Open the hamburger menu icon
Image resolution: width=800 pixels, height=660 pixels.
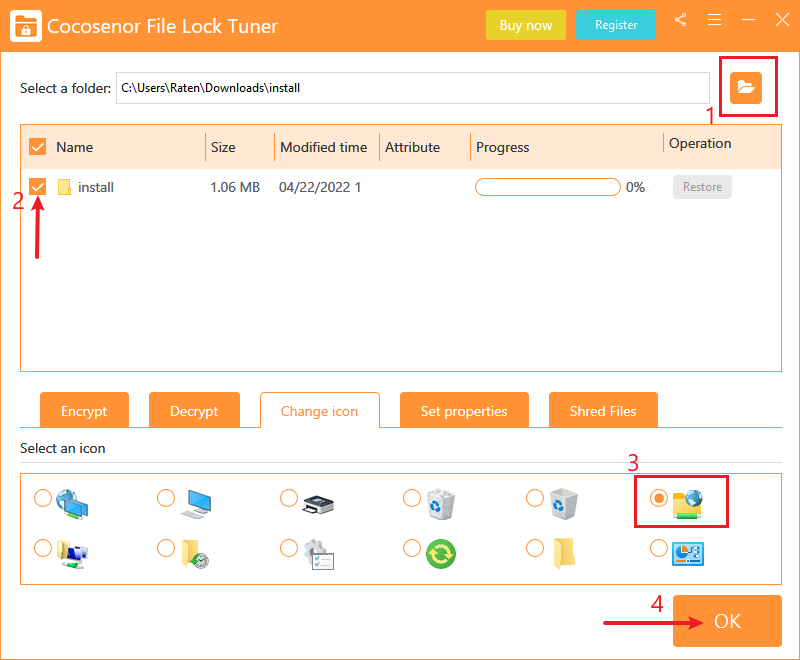click(x=714, y=20)
